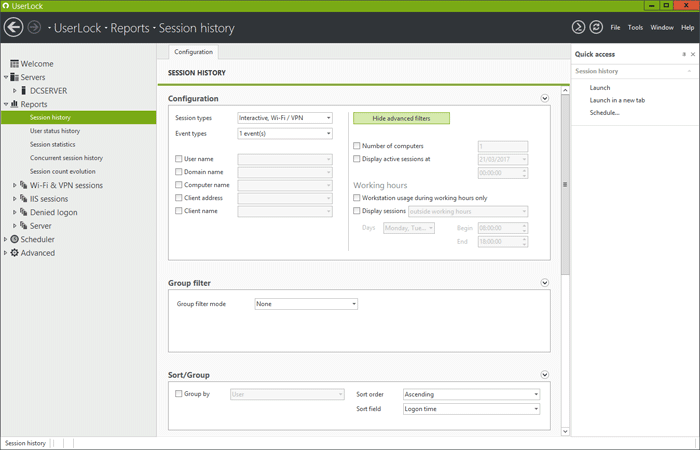The height and width of the screenshot is (450, 700).
Task: Enable the Client address filter checkbox
Action: point(179,197)
